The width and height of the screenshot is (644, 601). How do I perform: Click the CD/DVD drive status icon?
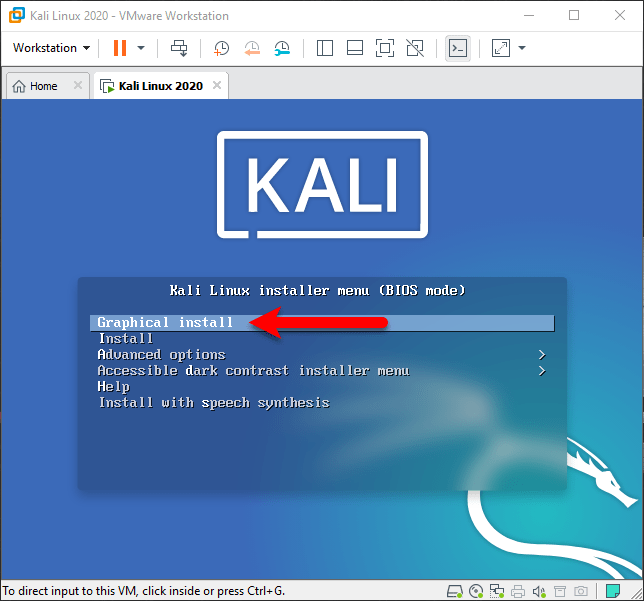pos(476,592)
